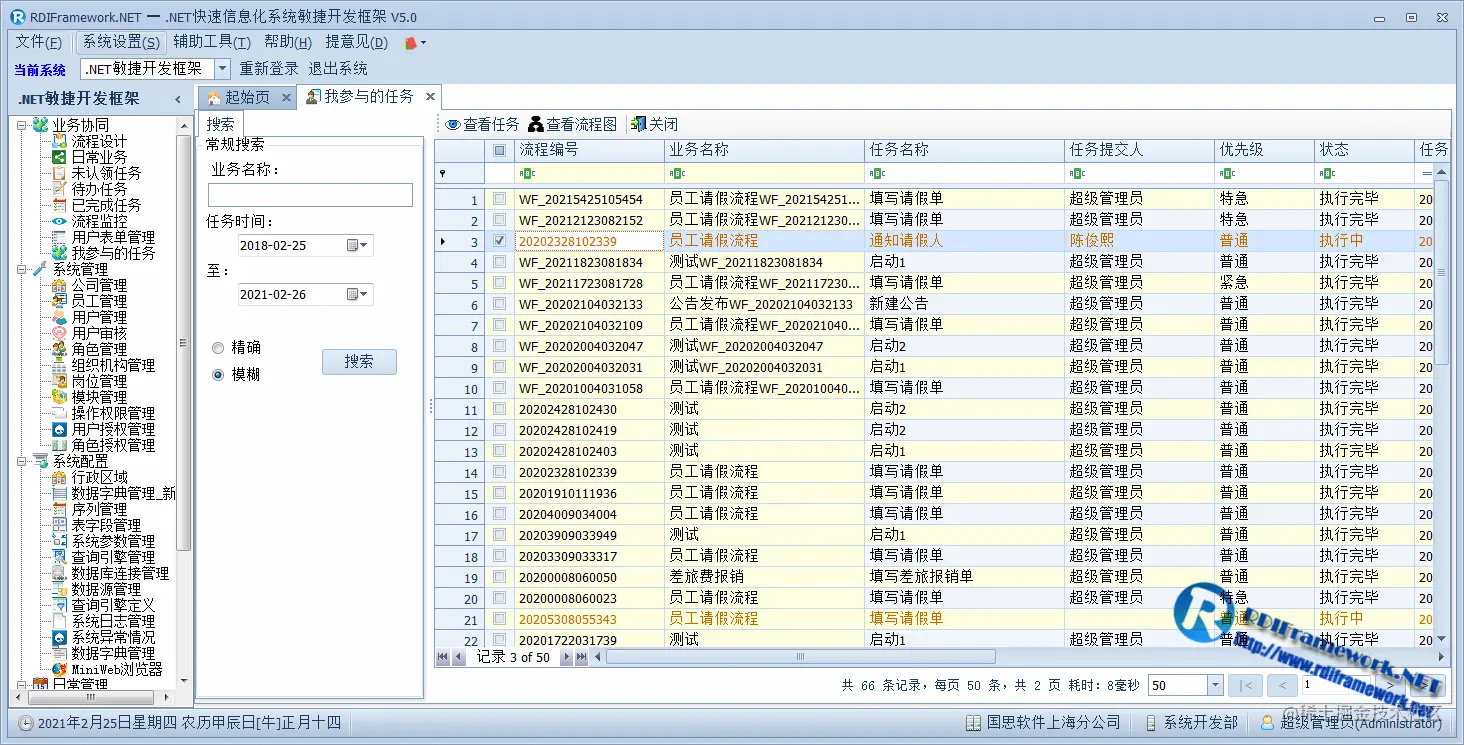
Task: Collapse the 系统管理 tree node
Action: click(x=21, y=269)
